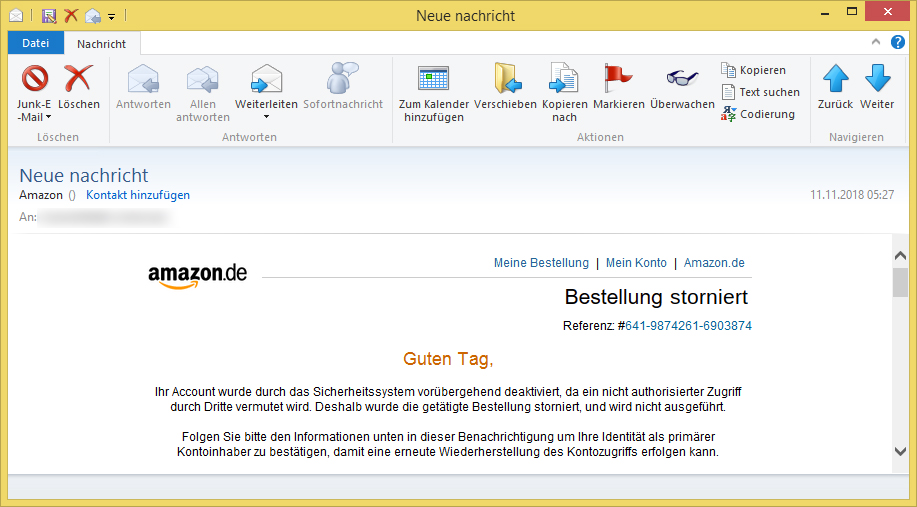Go to previous message with Zurück
917x507 pixels.
835,79
